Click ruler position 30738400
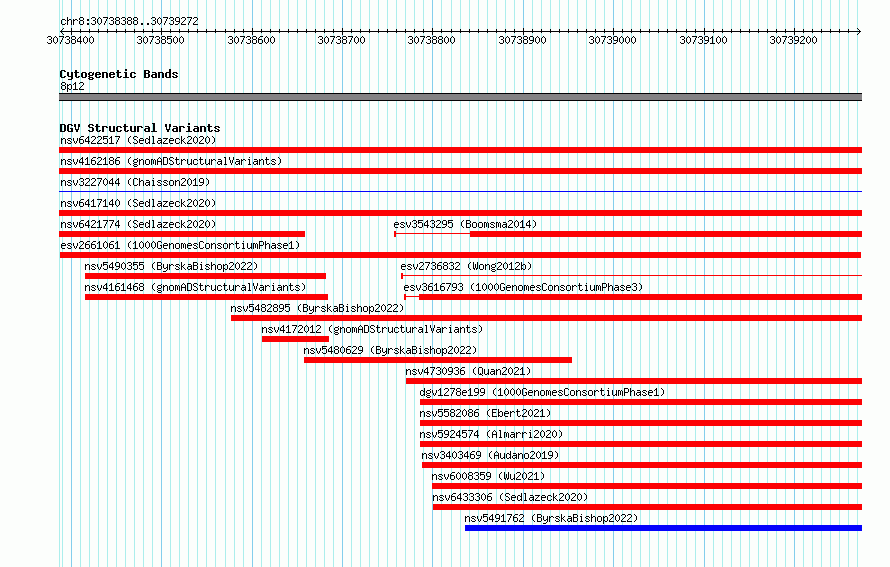Viewport: 890px width, 567px height. coord(70,40)
